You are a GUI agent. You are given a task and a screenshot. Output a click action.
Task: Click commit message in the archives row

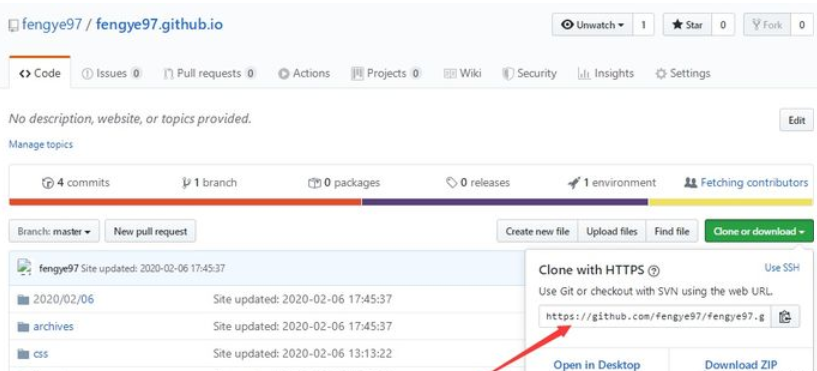[303, 327]
